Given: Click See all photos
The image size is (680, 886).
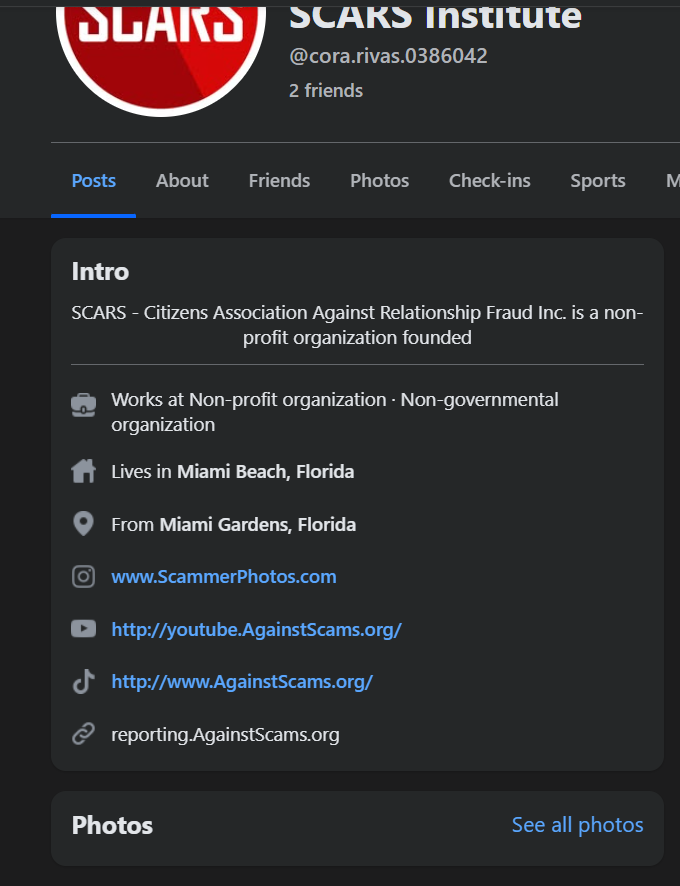Looking at the screenshot, I should (x=577, y=825).
